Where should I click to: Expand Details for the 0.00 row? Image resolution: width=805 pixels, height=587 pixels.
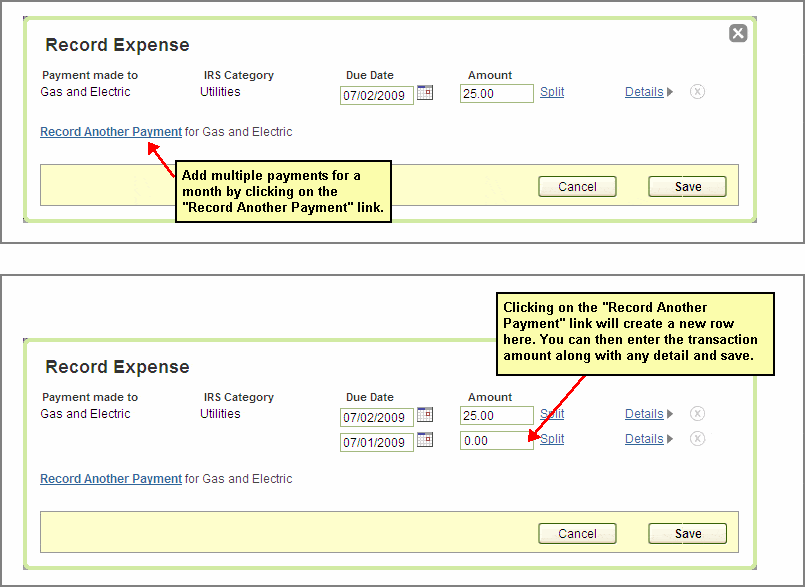click(x=648, y=439)
